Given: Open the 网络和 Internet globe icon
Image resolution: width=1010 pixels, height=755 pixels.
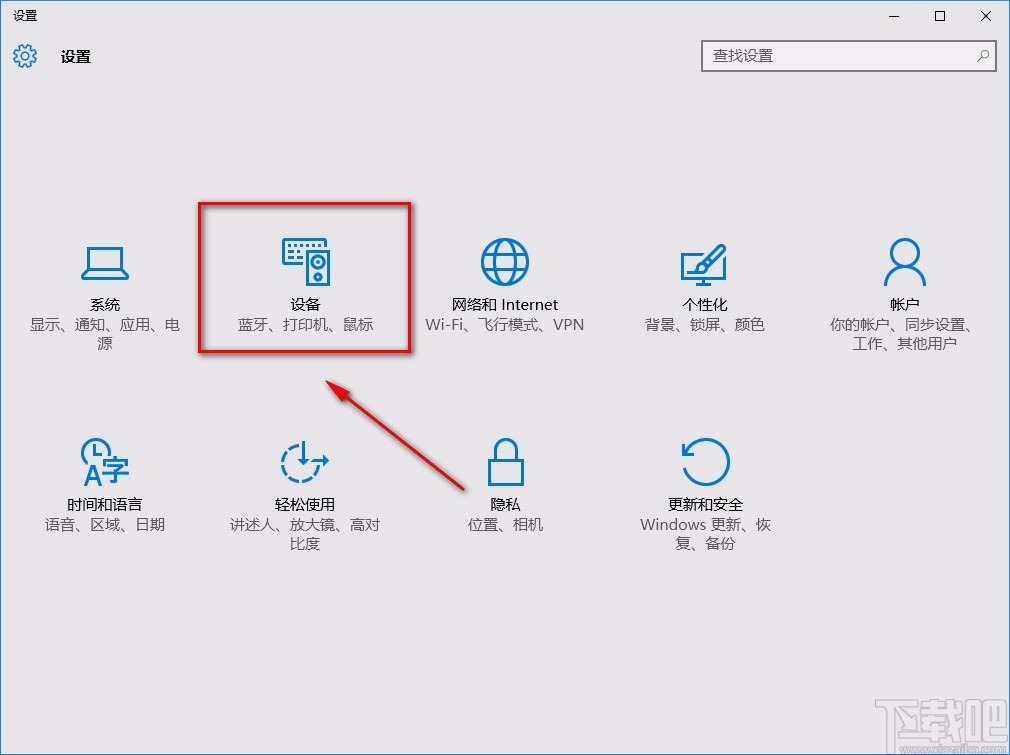Looking at the screenshot, I should (504, 260).
